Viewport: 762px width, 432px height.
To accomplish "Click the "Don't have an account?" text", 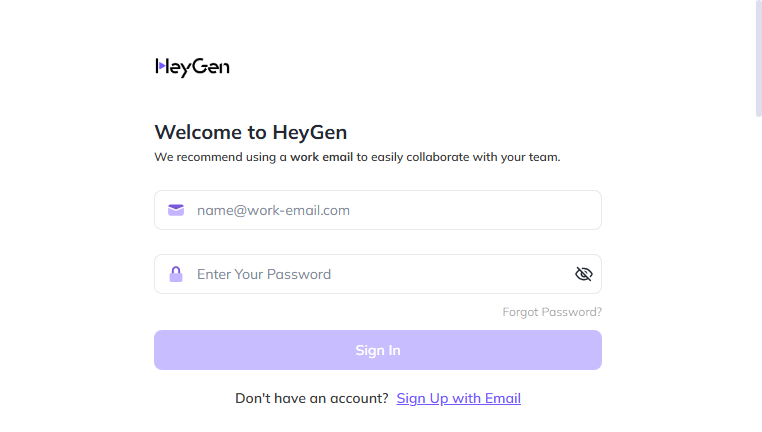I will click(312, 398).
